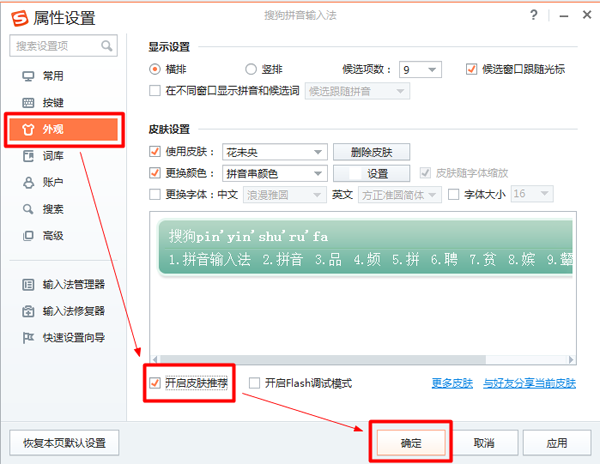
Task: Open the 与好友分享当前皮肤 link
Action: [x=529, y=383]
